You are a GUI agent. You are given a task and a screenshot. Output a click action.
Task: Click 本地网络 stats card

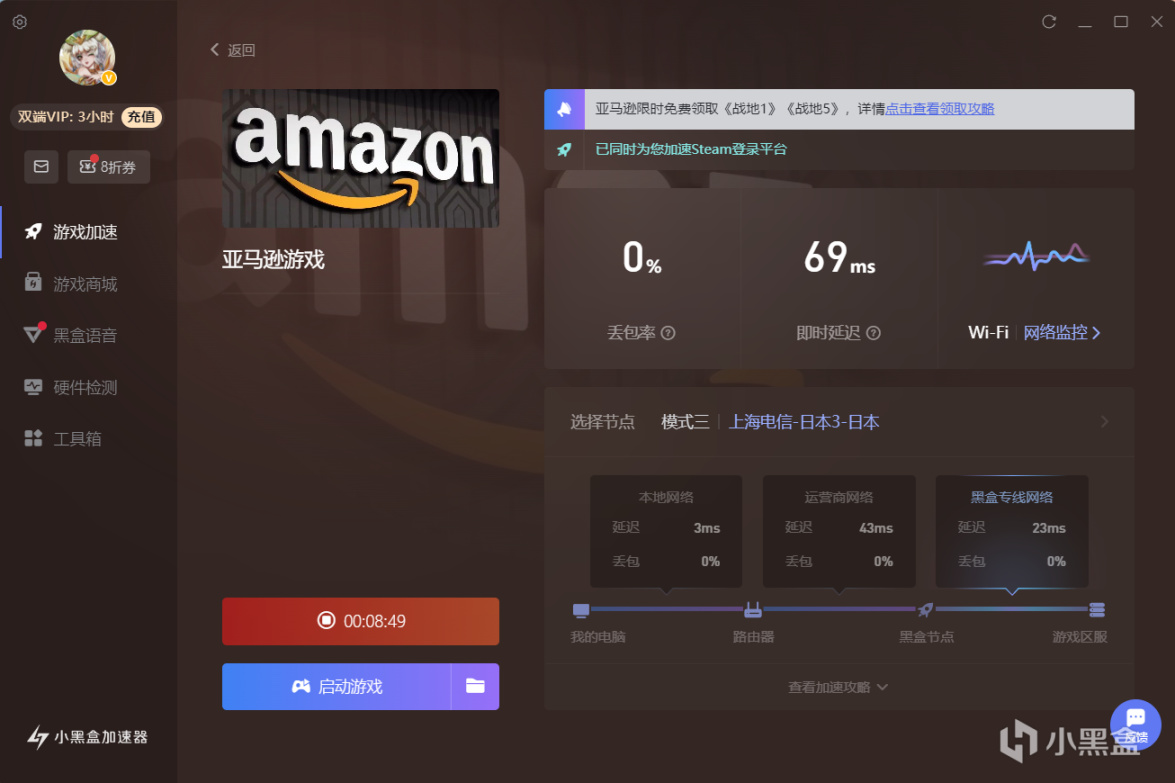[666, 530]
